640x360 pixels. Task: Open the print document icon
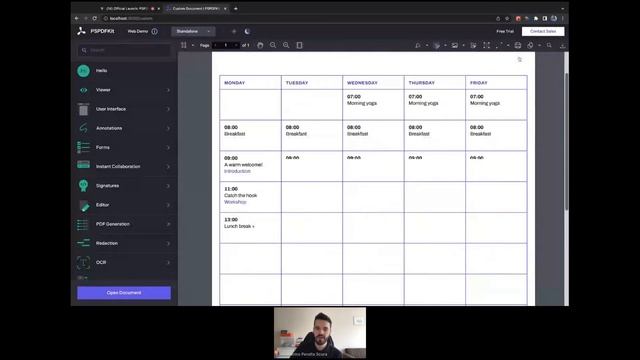point(518,45)
